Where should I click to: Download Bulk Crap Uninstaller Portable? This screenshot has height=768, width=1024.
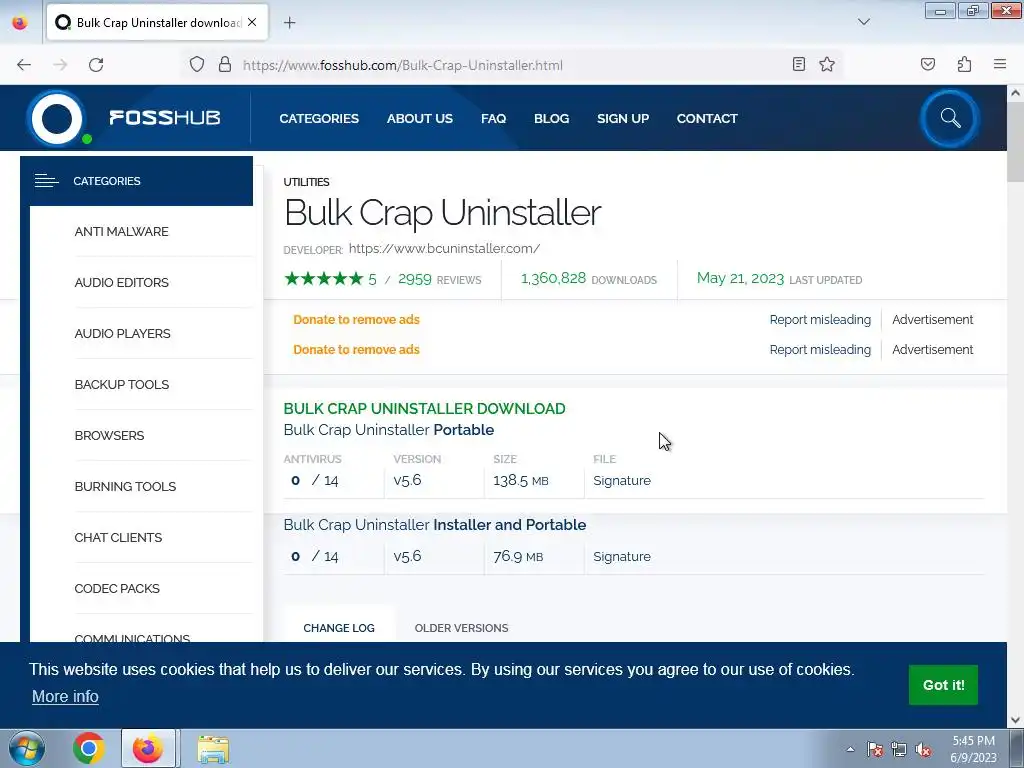pyautogui.click(x=389, y=430)
